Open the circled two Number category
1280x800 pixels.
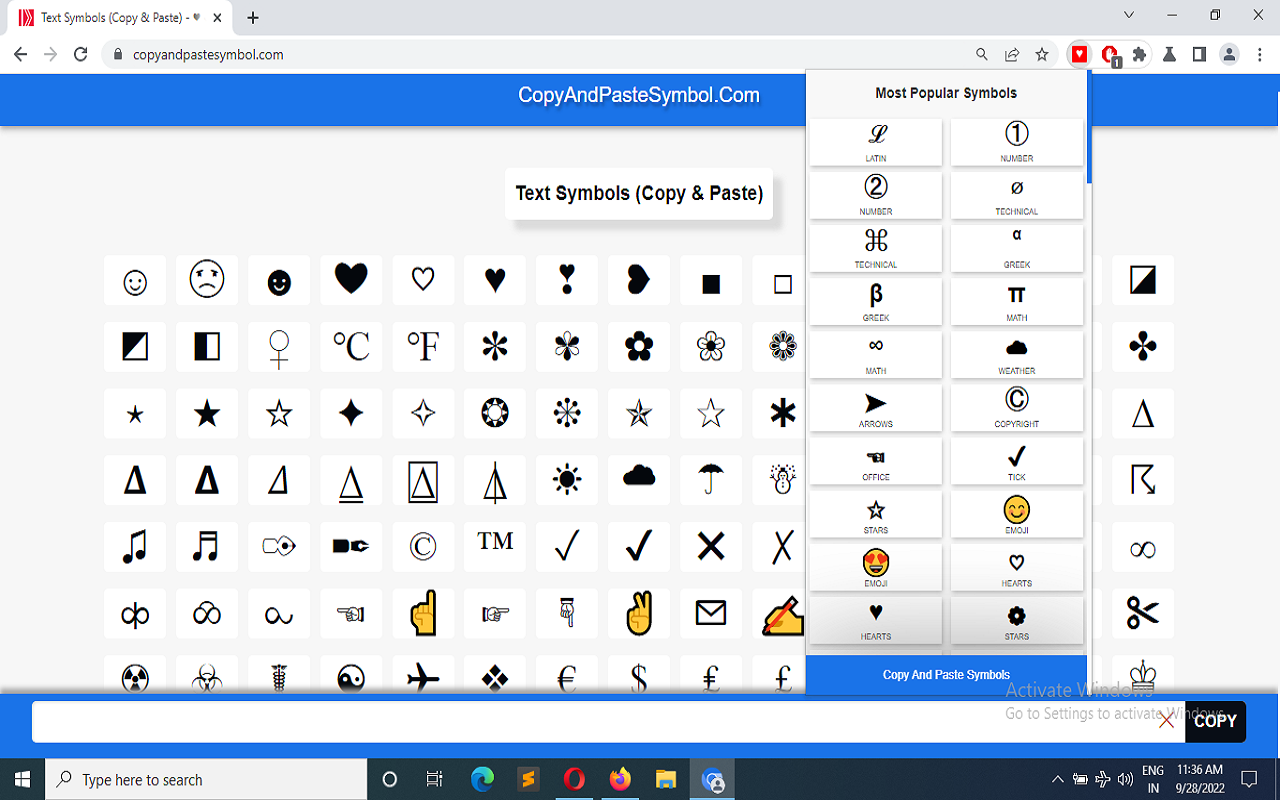point(876,195)
